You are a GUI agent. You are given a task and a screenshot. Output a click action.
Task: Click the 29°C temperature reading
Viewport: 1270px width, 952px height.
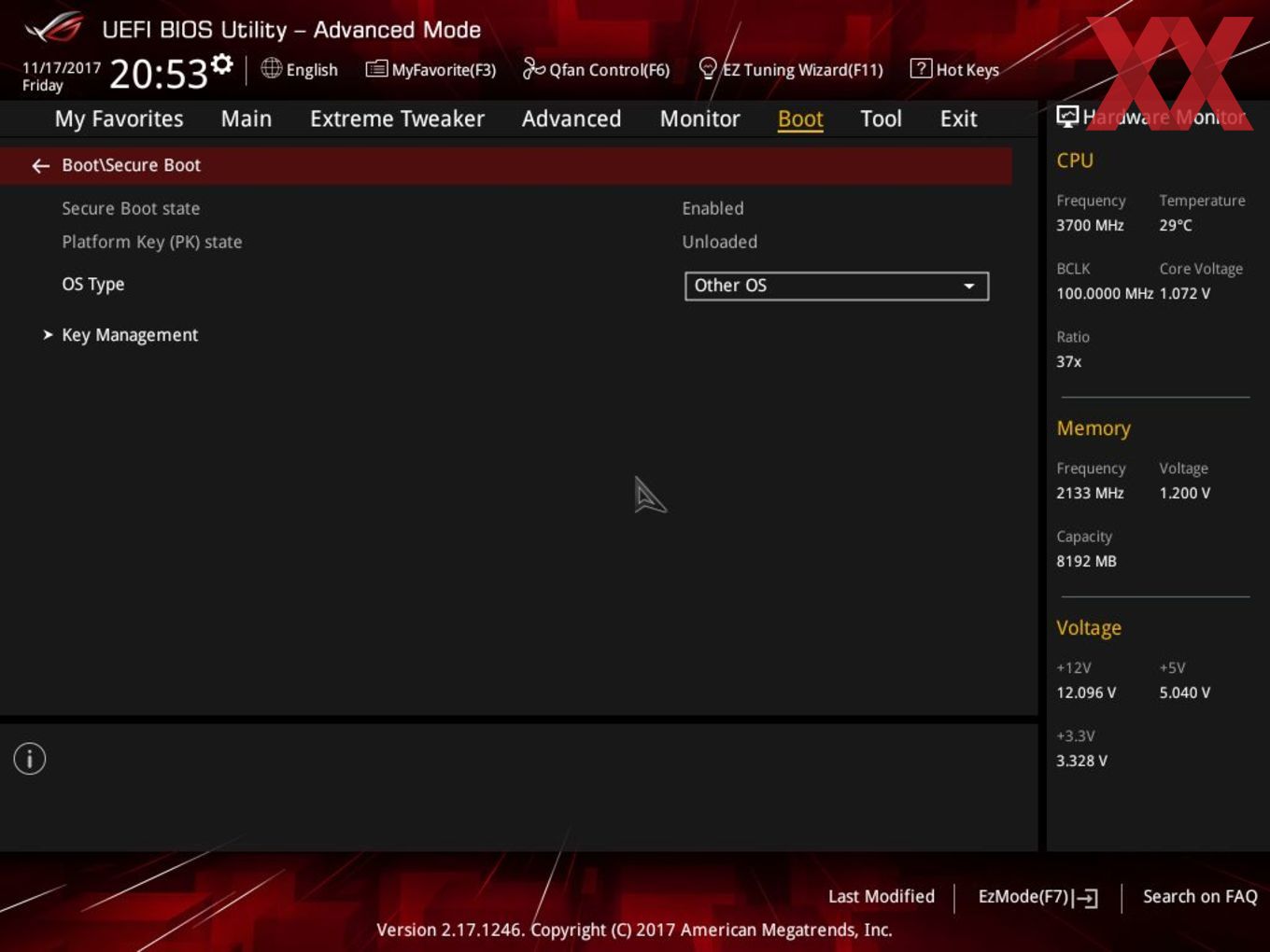pyautogui.click(x=1176, y=225)
